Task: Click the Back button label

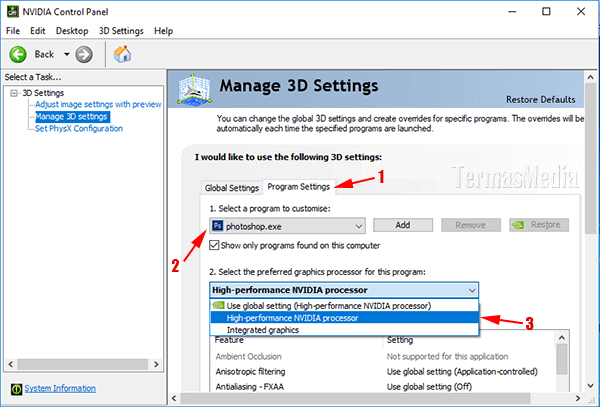Action: click(44, 54)
